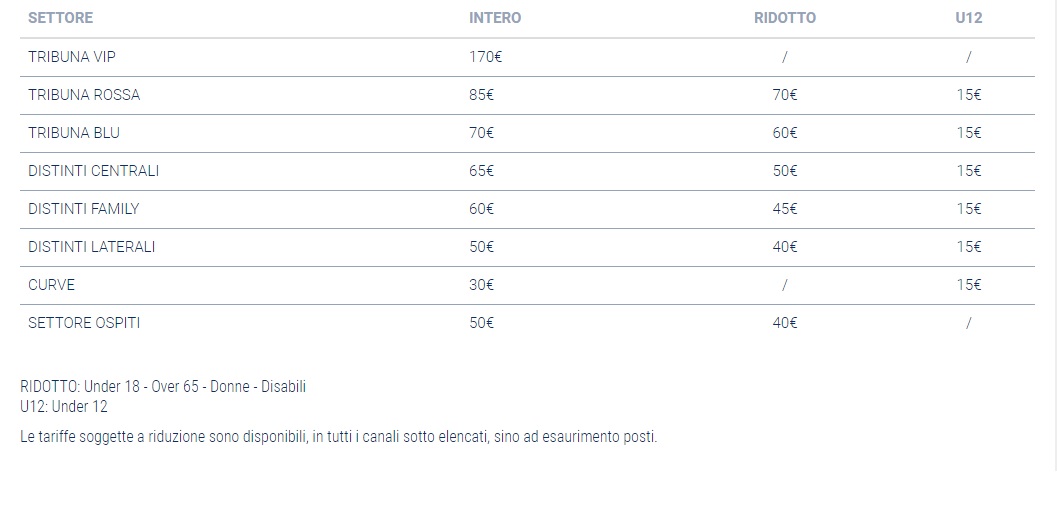Select the CURVE row label

tap(51, 285)
